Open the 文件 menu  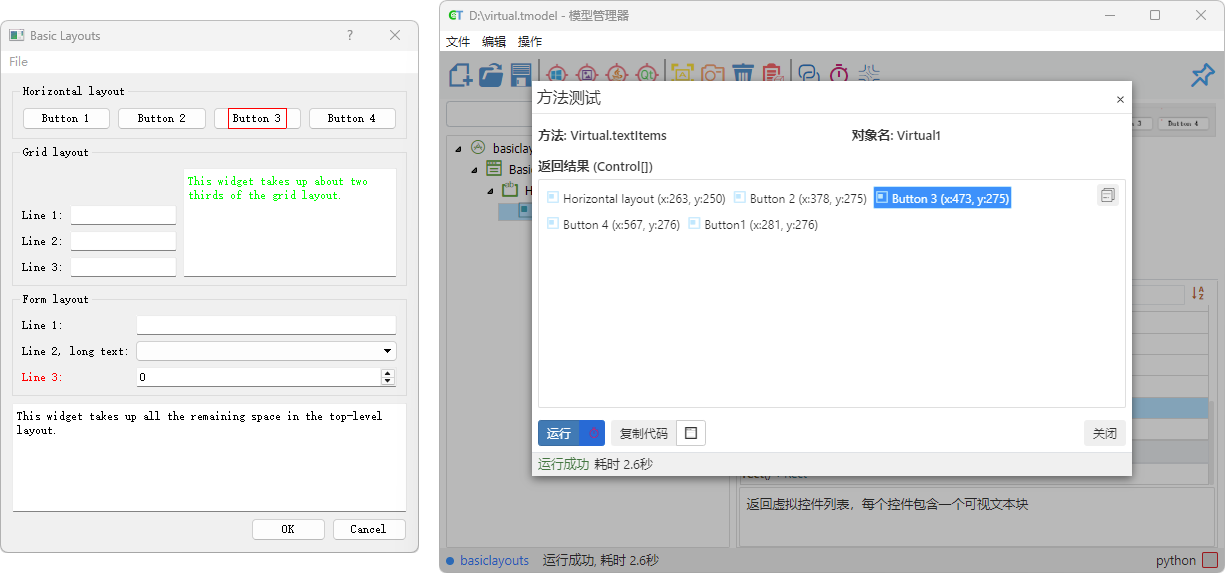tap(458, 42)
